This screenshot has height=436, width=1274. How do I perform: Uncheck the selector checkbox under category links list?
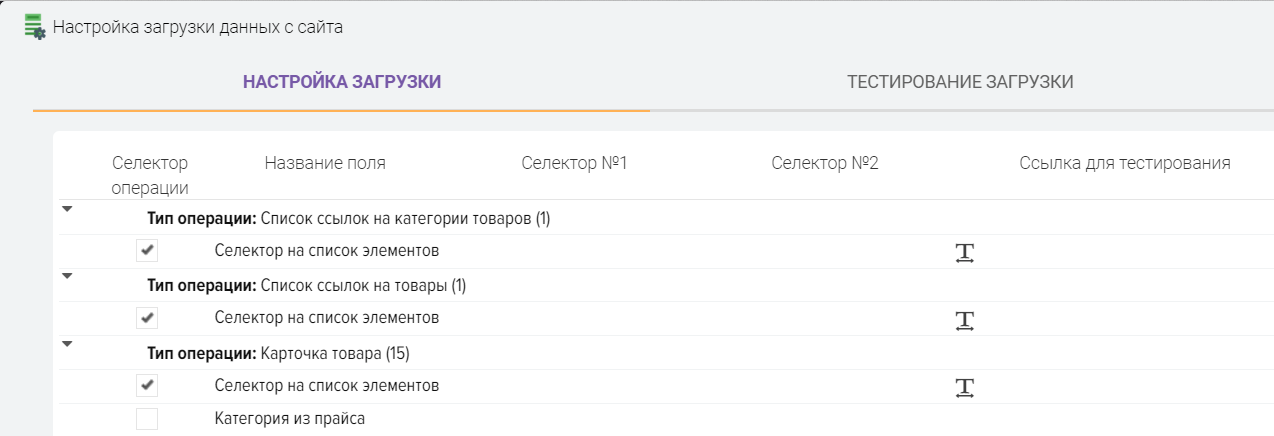tap(147, 251)
